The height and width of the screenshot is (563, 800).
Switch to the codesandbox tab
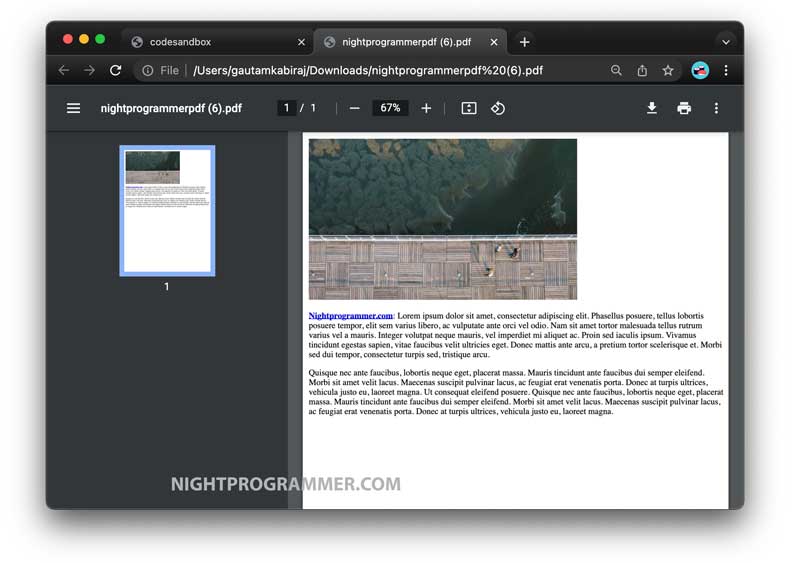tap(218, 42)
